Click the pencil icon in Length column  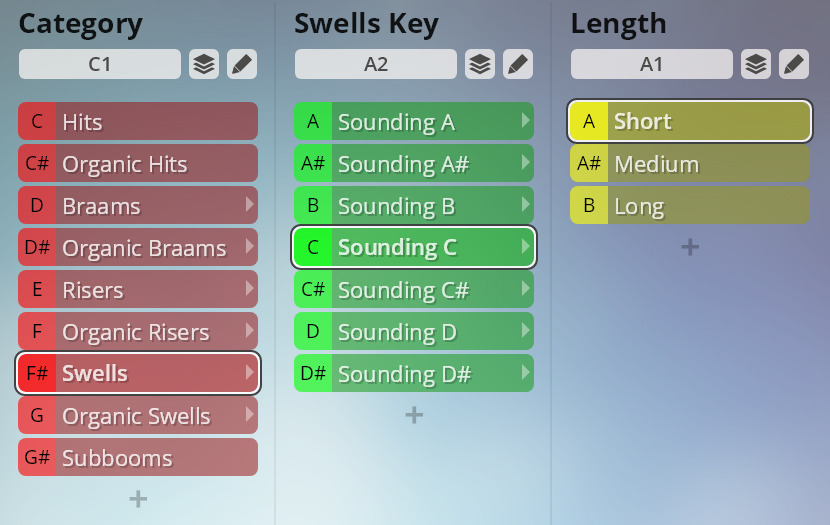tap(794, 64)
